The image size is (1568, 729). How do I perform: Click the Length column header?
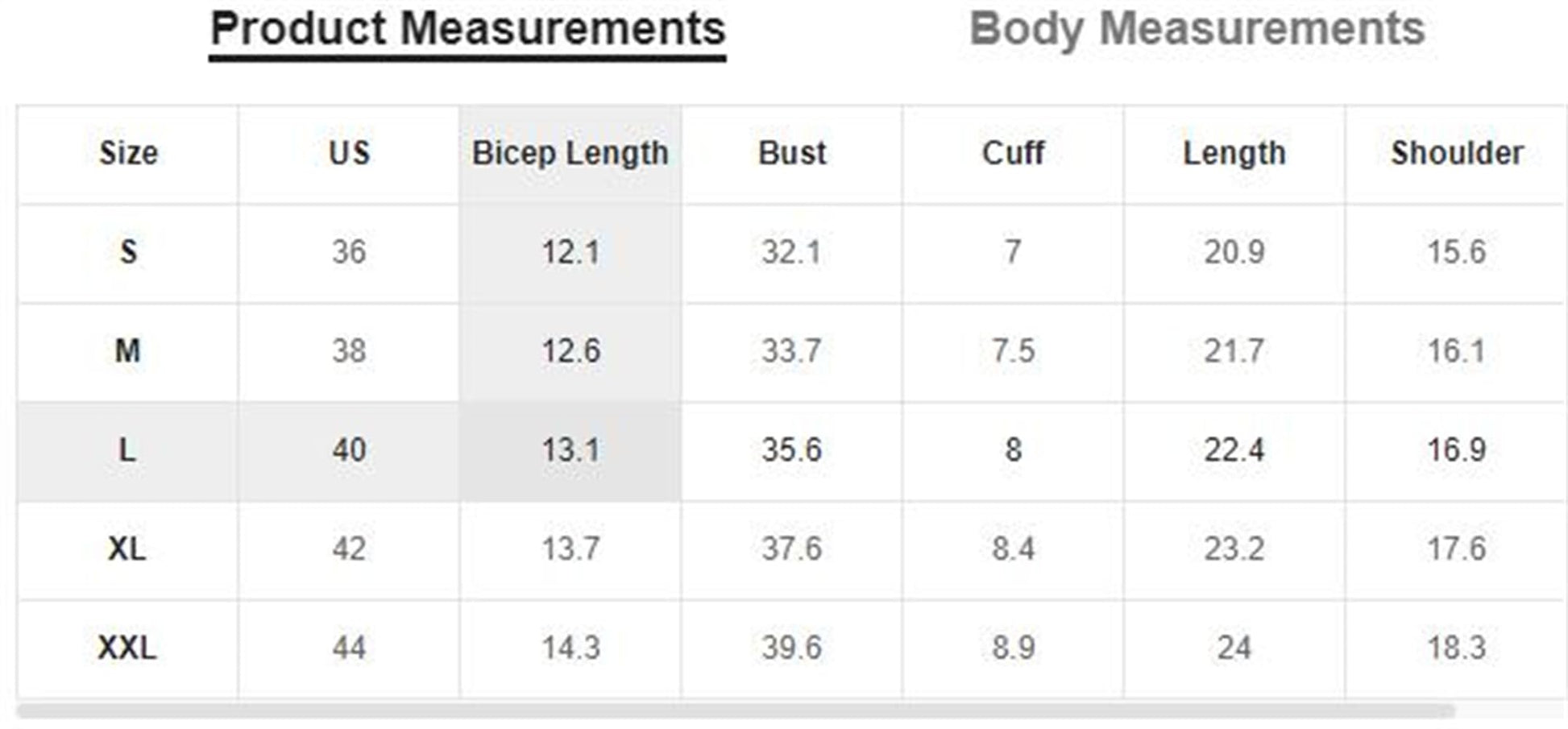1234,153
